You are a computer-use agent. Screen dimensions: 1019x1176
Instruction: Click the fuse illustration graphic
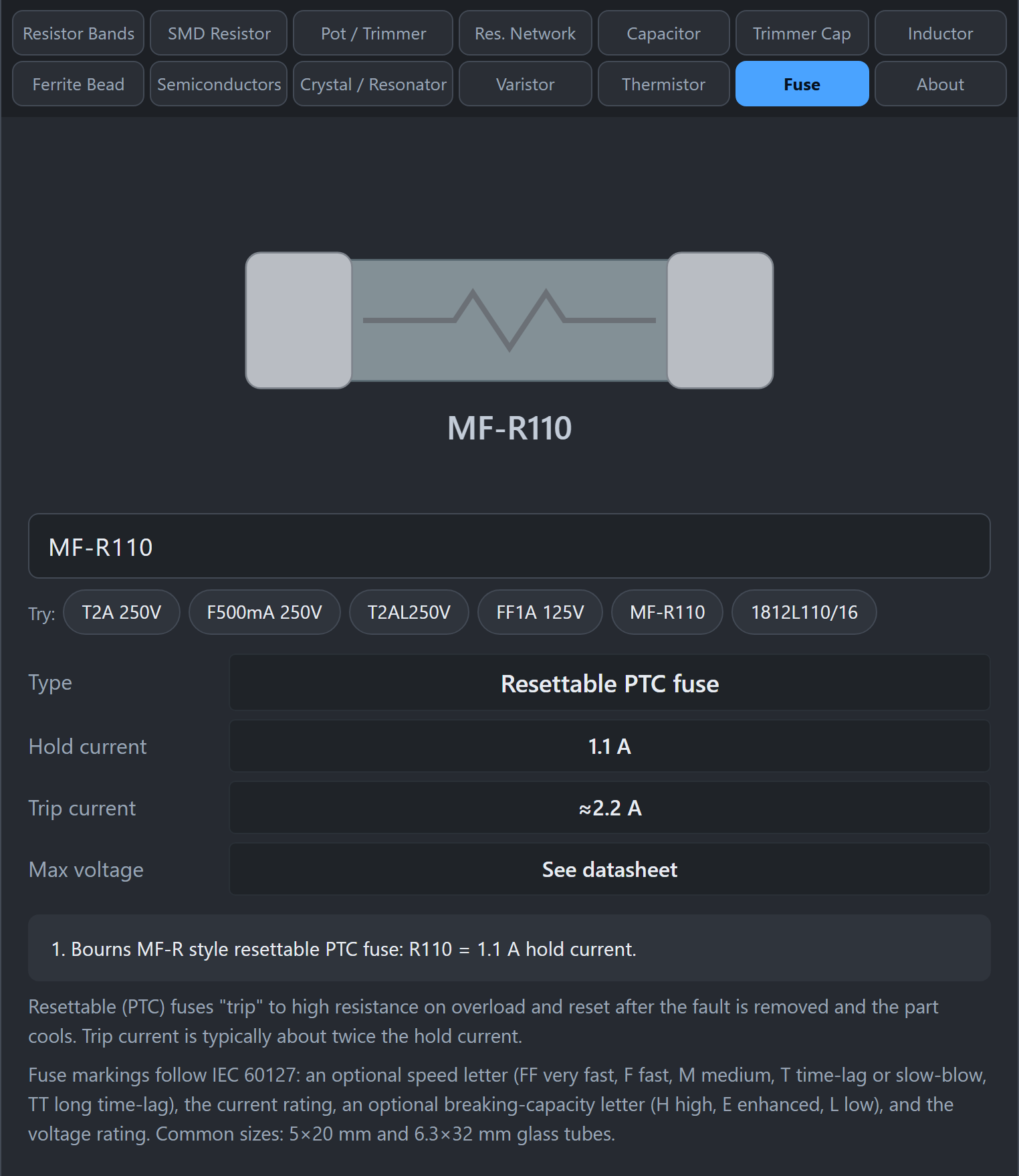509,320
